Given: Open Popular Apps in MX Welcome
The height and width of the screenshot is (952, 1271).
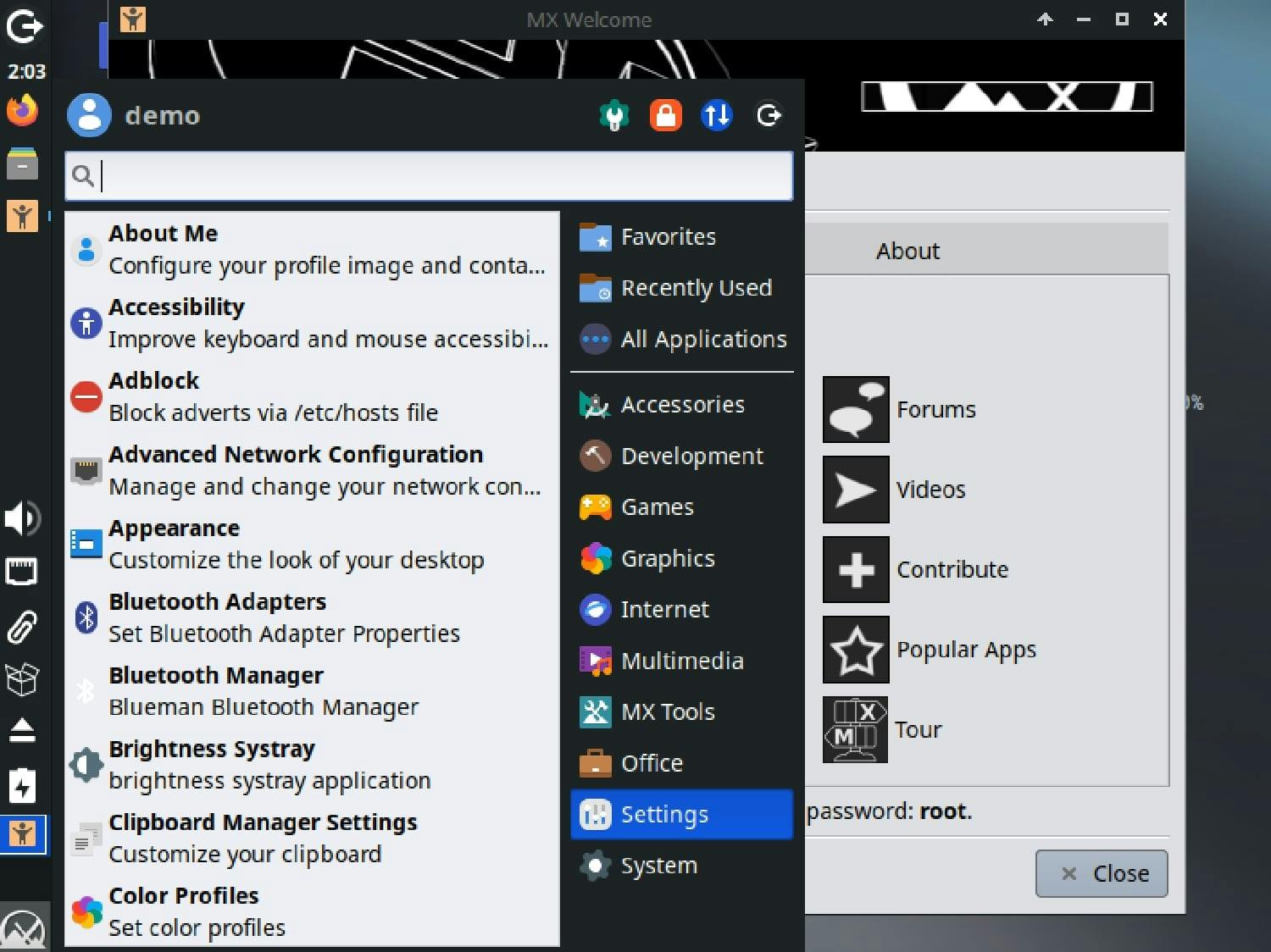Looking at the screenshot, I should click(966, 650).
